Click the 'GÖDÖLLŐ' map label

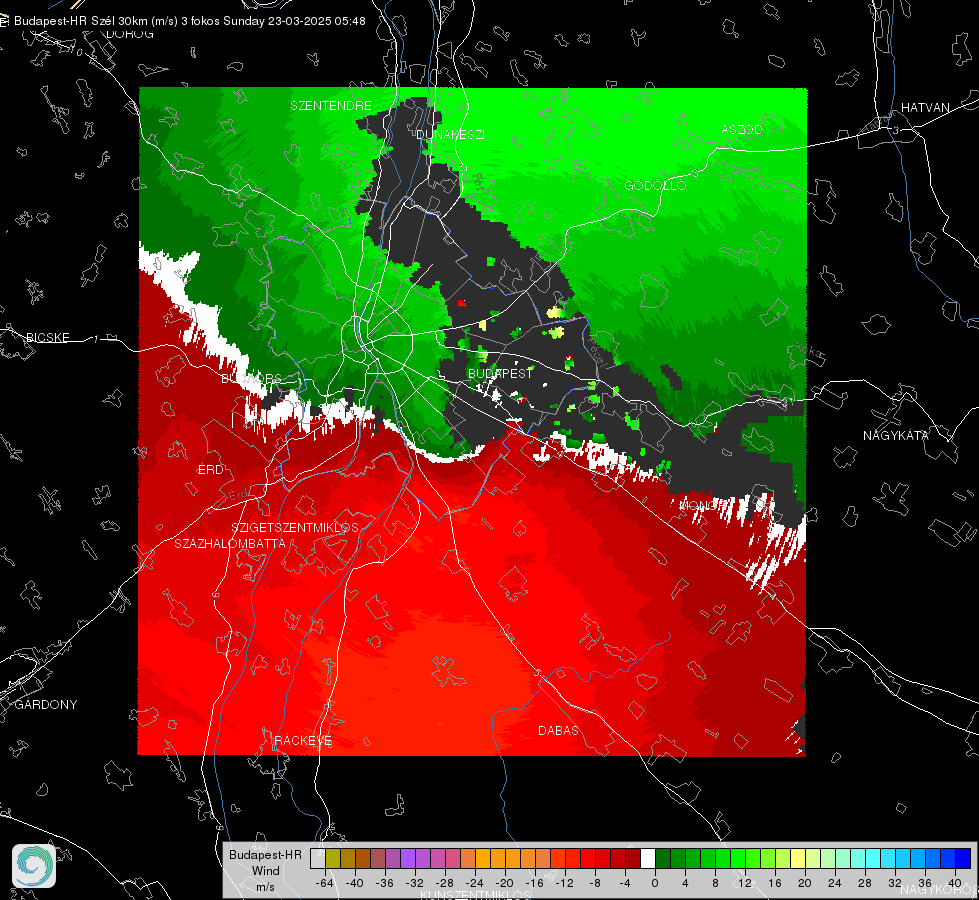coord(655,185)
